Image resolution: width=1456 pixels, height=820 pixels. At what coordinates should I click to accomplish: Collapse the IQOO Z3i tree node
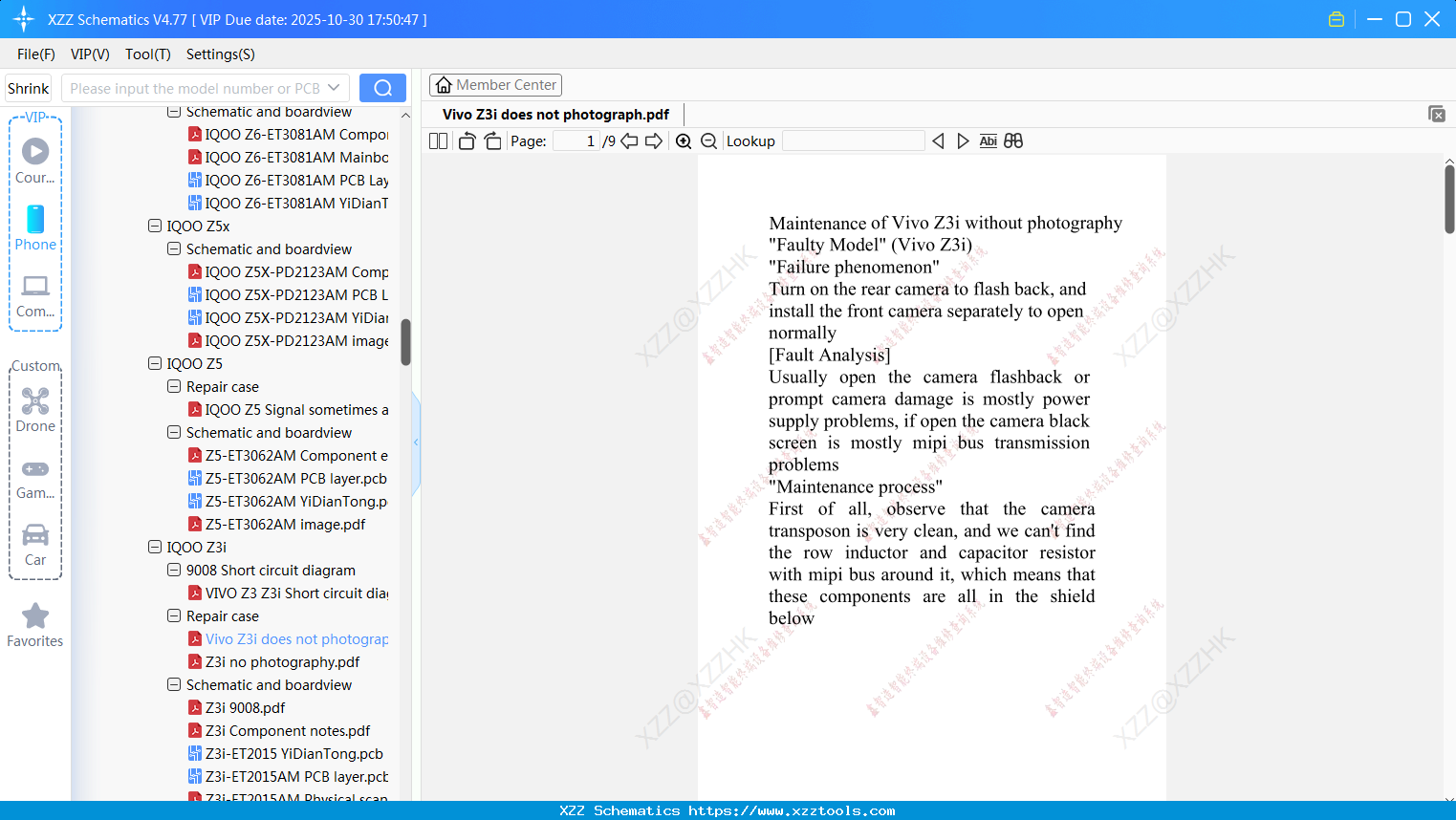tap(155, 548)
